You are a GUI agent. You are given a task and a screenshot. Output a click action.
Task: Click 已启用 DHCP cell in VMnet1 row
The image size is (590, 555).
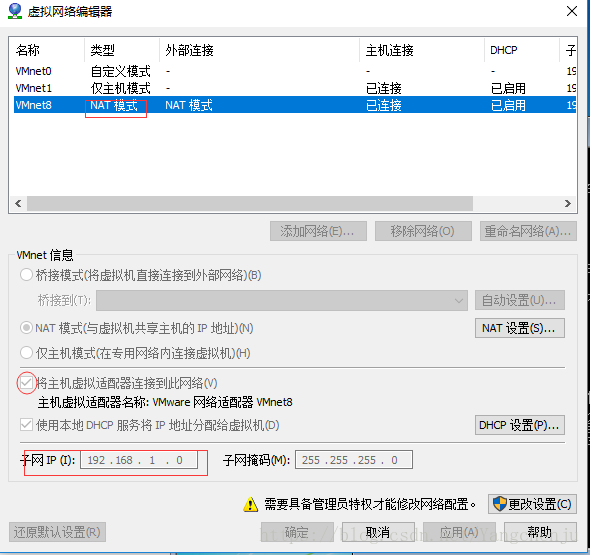(x=508, y=88)
